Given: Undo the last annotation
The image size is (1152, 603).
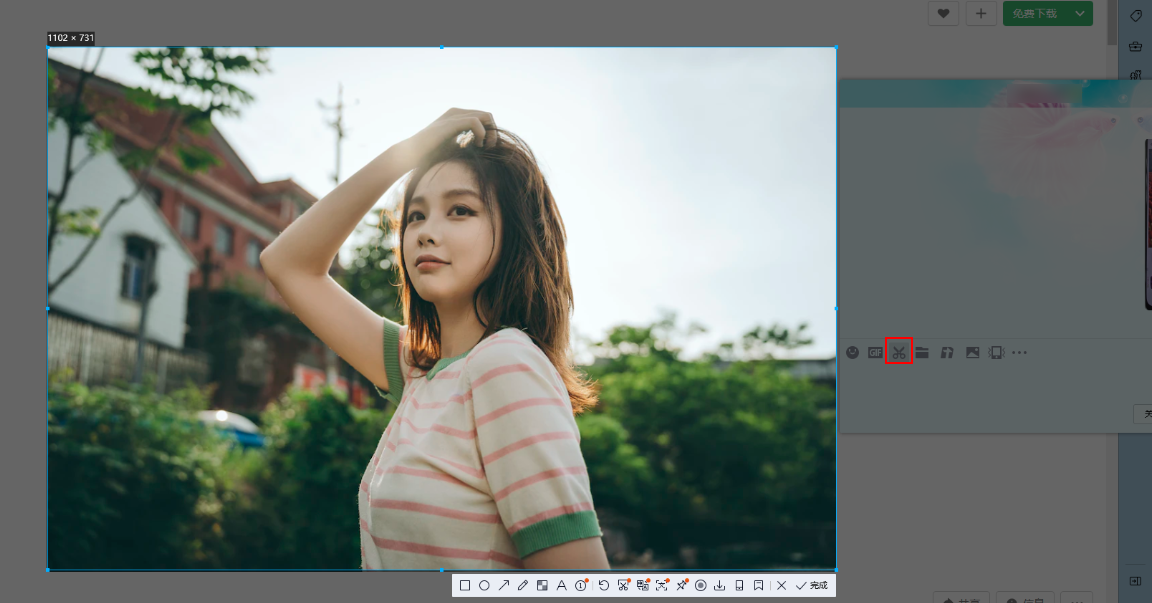Looking at the screenshot, I should coord(604,585).
